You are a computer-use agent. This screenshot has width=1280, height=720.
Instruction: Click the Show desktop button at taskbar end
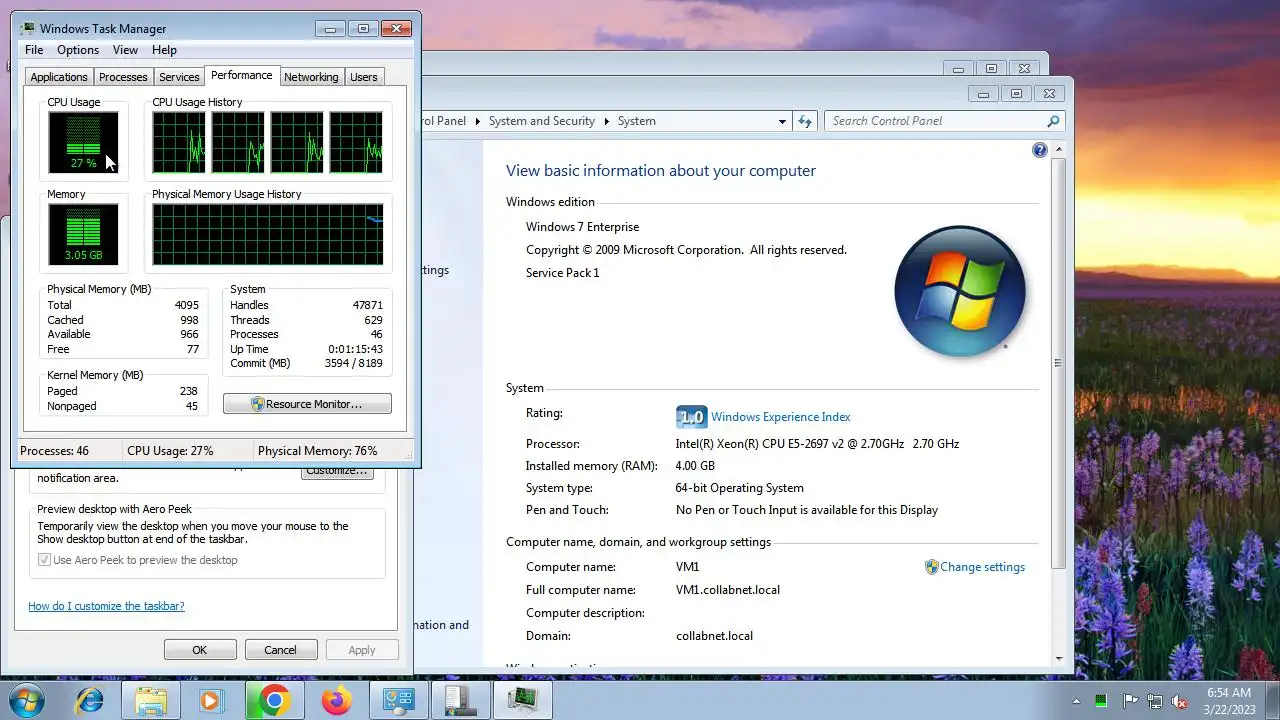click(x=1272, y=700)
